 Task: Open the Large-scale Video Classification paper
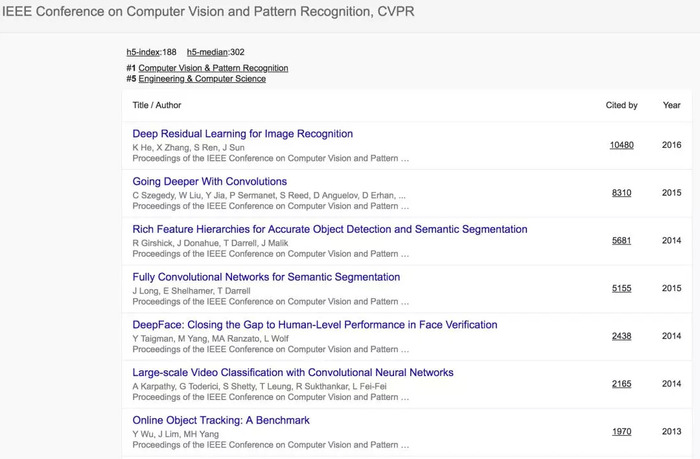point(293,372)
